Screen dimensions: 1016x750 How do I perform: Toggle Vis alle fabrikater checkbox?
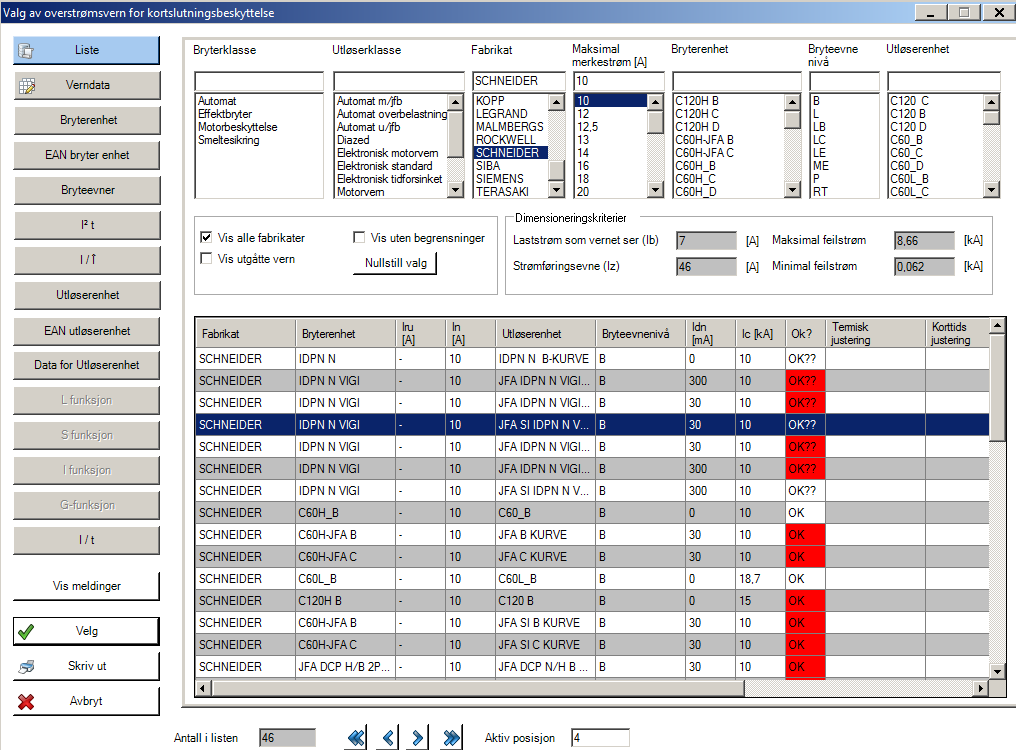click(206, 237)
